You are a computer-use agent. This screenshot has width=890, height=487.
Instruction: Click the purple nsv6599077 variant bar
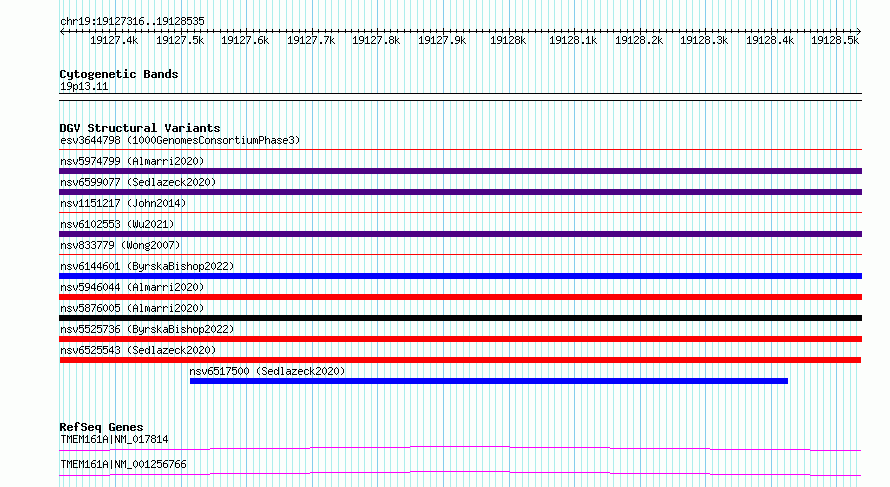[x=460, y=192]
